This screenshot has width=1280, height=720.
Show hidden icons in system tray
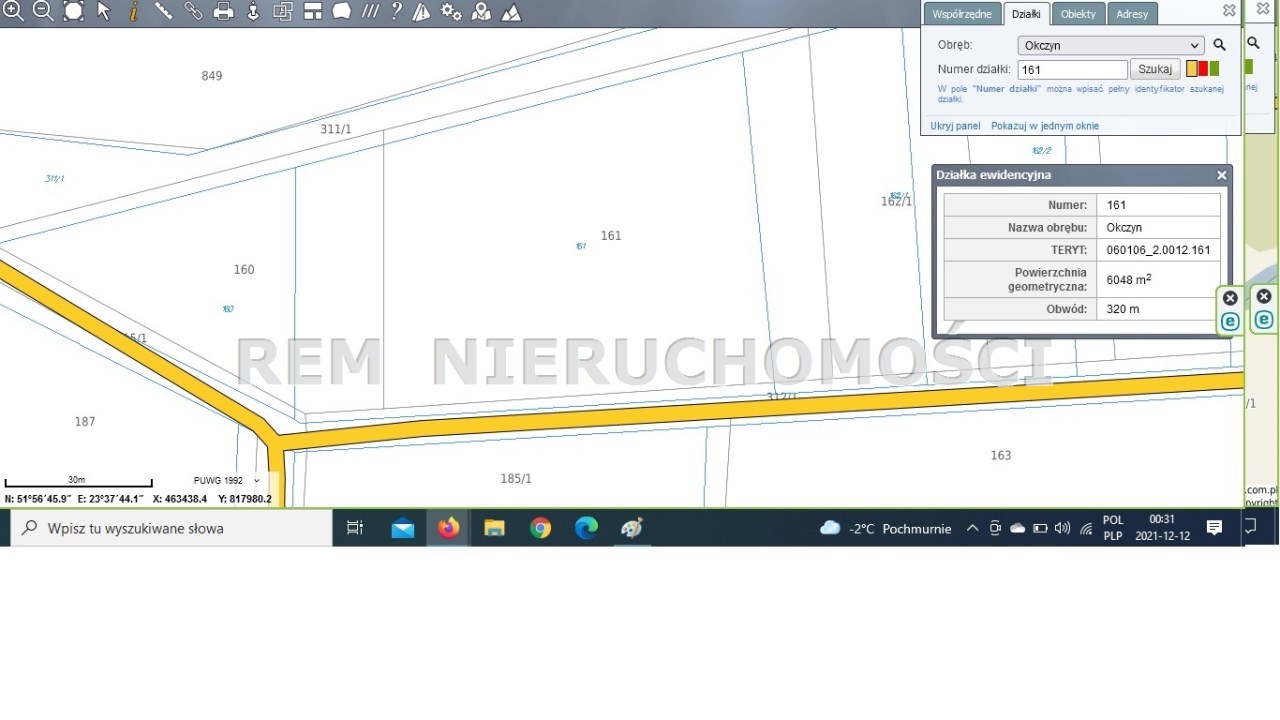click(972, 528)
